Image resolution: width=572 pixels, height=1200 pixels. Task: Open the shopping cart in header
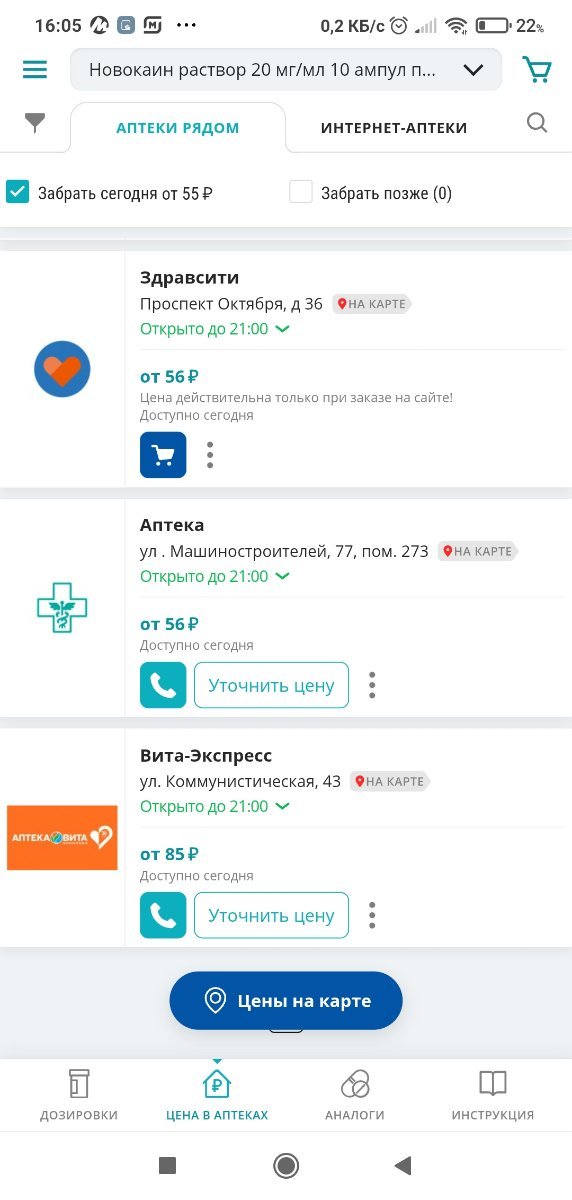[537, 70]
